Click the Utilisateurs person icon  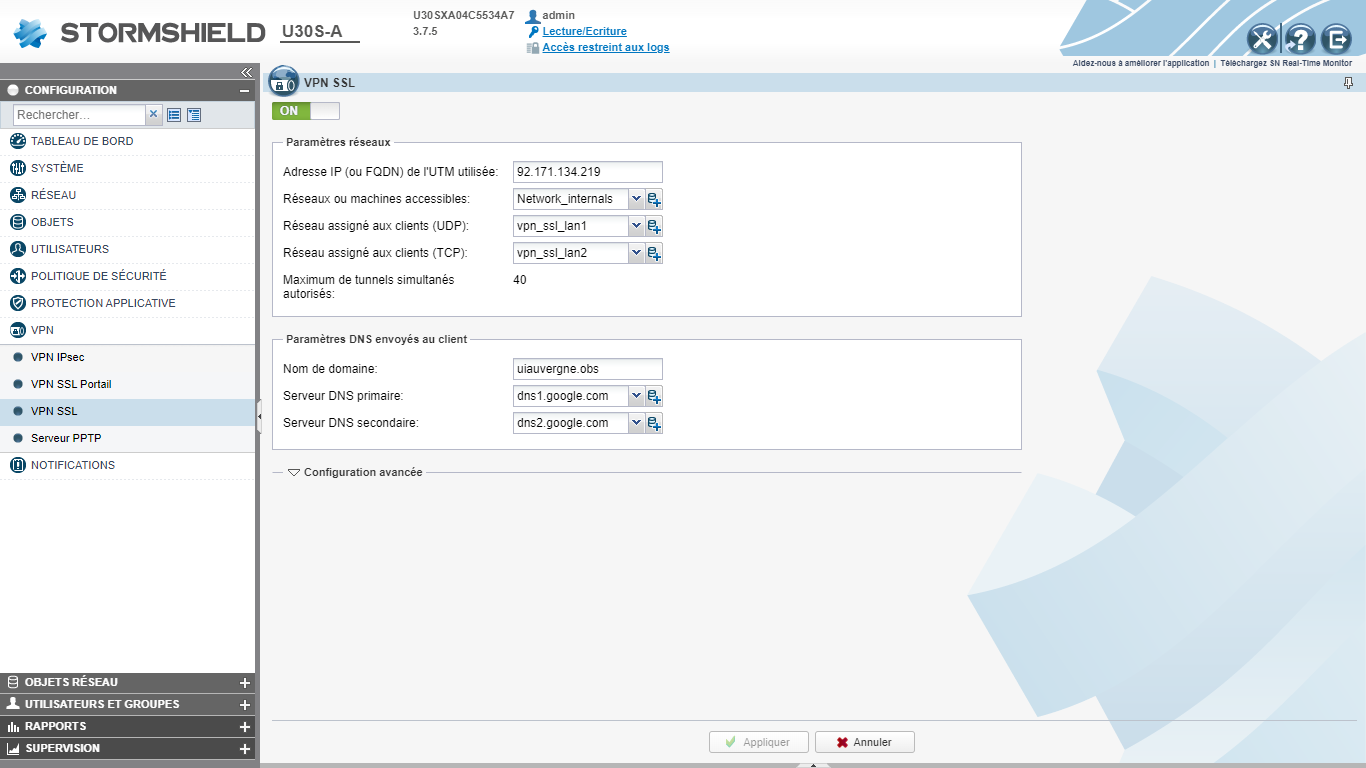click(x=17, y=249)
